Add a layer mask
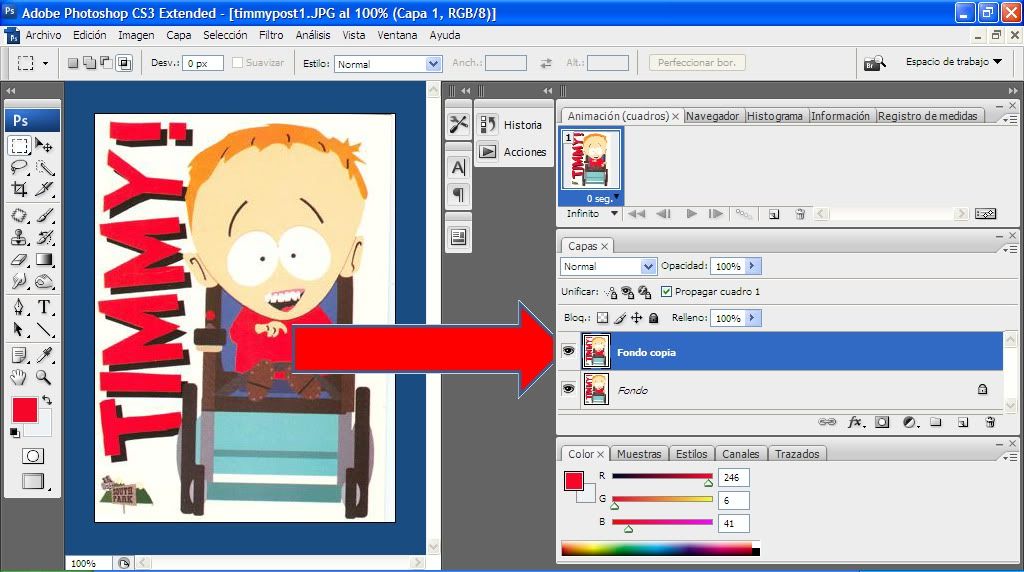The height and width of the screenshot is (572, 1024). [882, 422]
